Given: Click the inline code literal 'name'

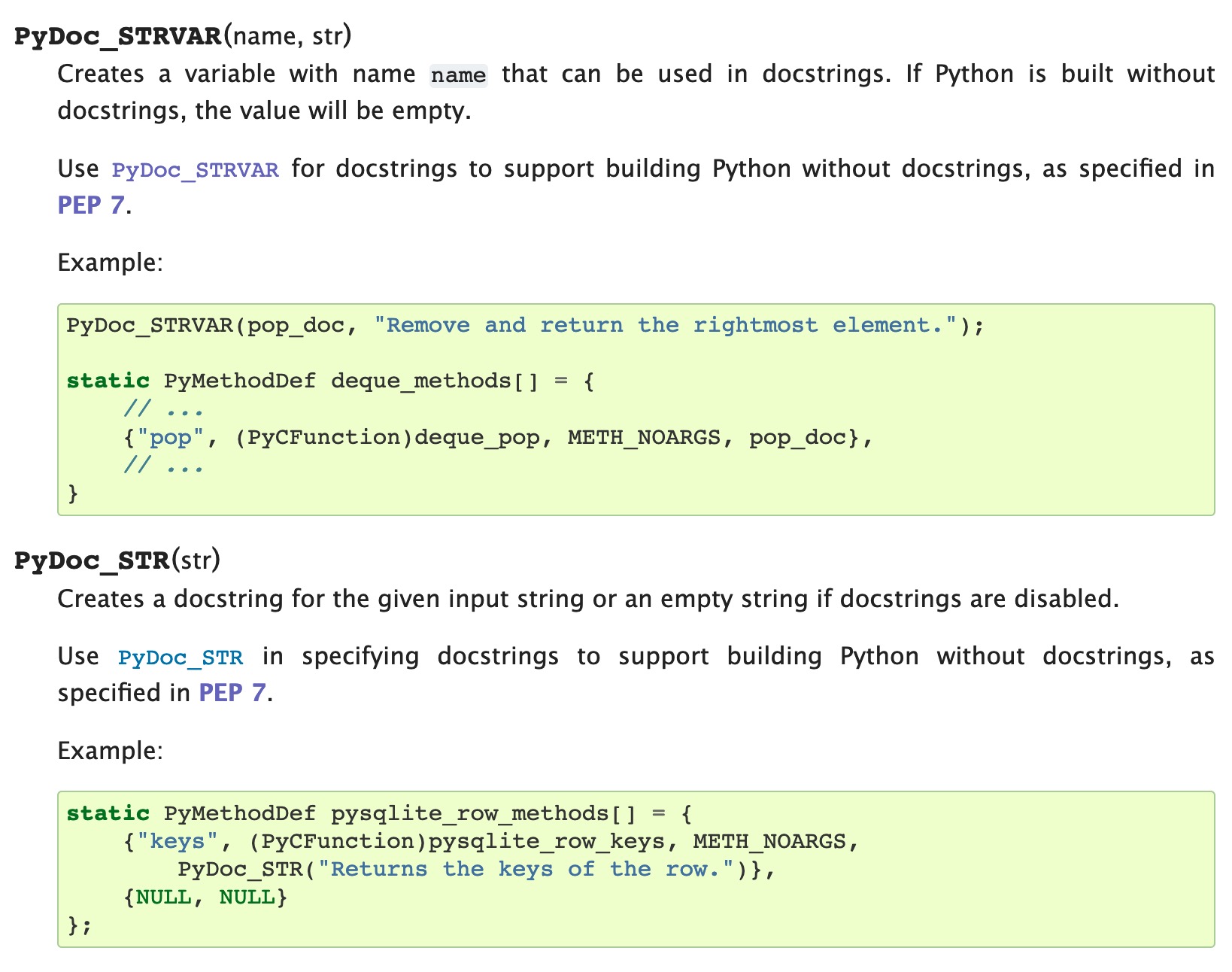Looking at the screenshot, I should [x=458, y=75].
